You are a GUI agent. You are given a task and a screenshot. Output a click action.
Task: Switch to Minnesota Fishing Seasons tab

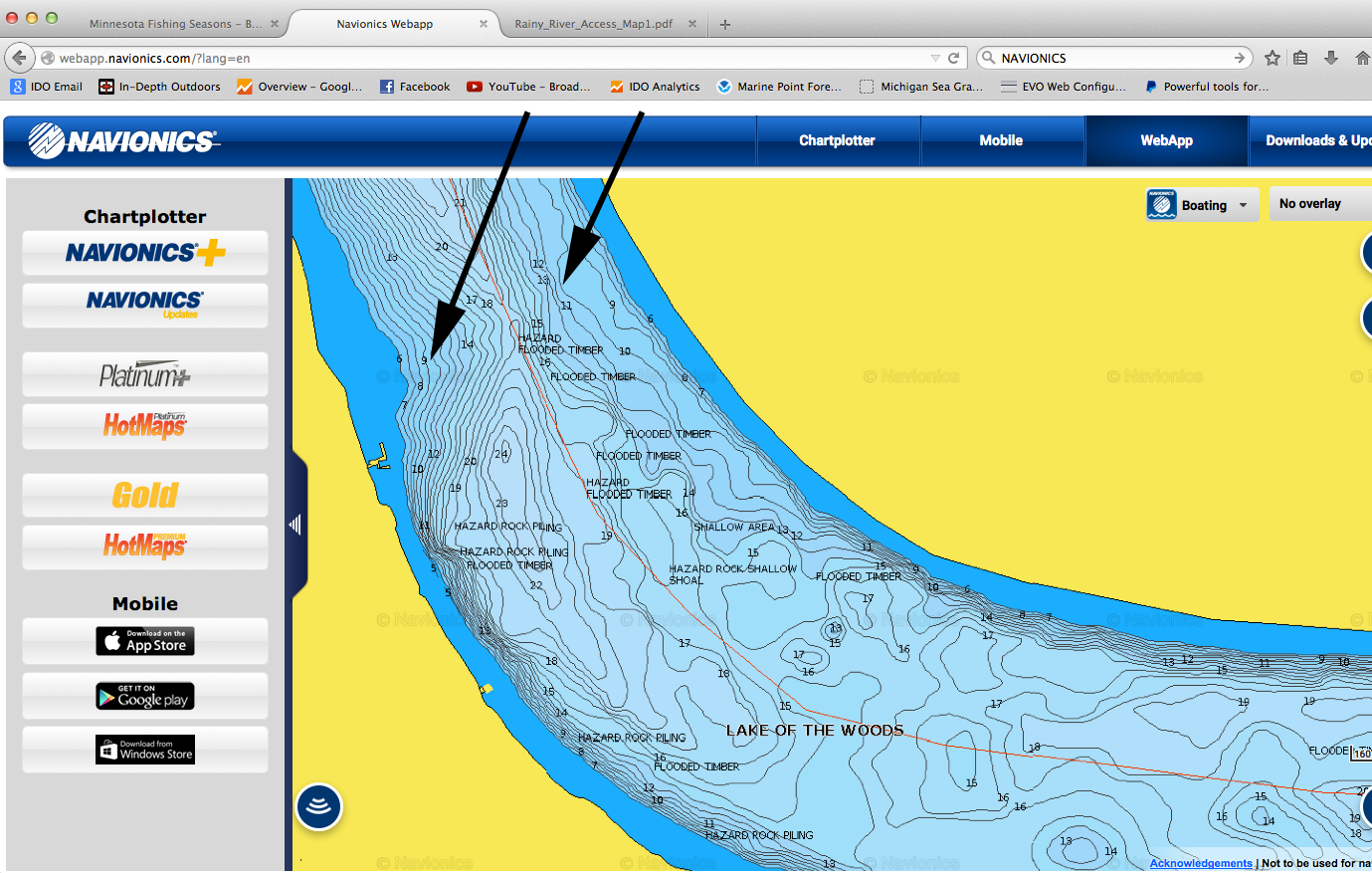coord(176,24)
